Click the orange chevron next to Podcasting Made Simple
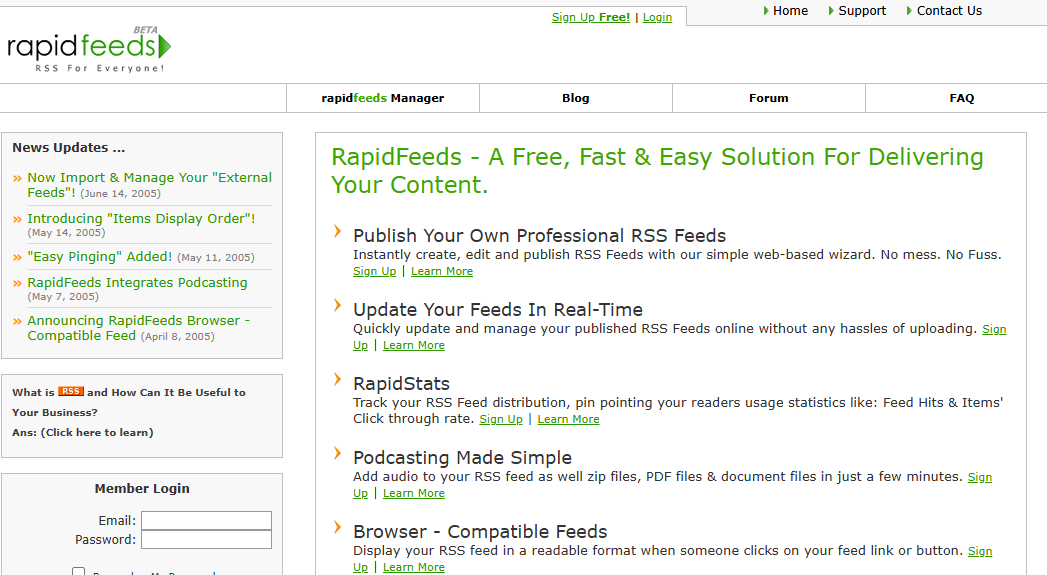The width and height of the screenshot is (1047, 575). click(338, 454)
